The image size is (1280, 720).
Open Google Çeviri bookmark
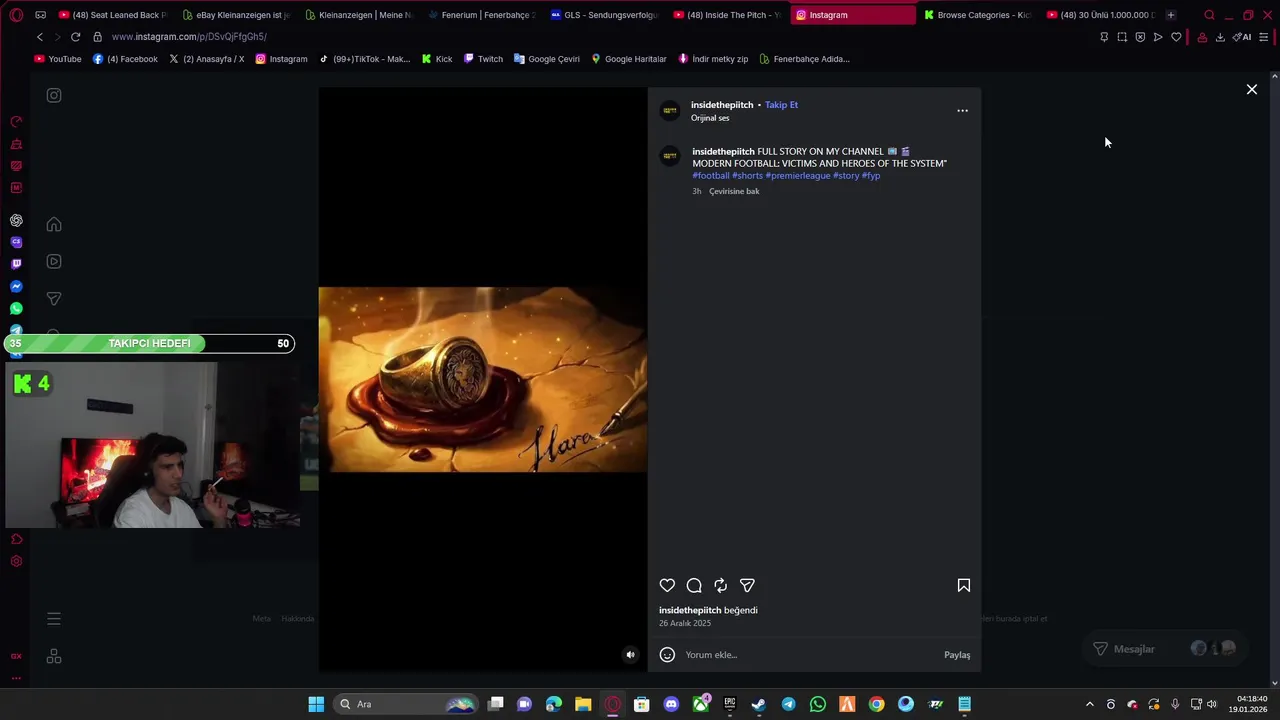click(547, 59)
